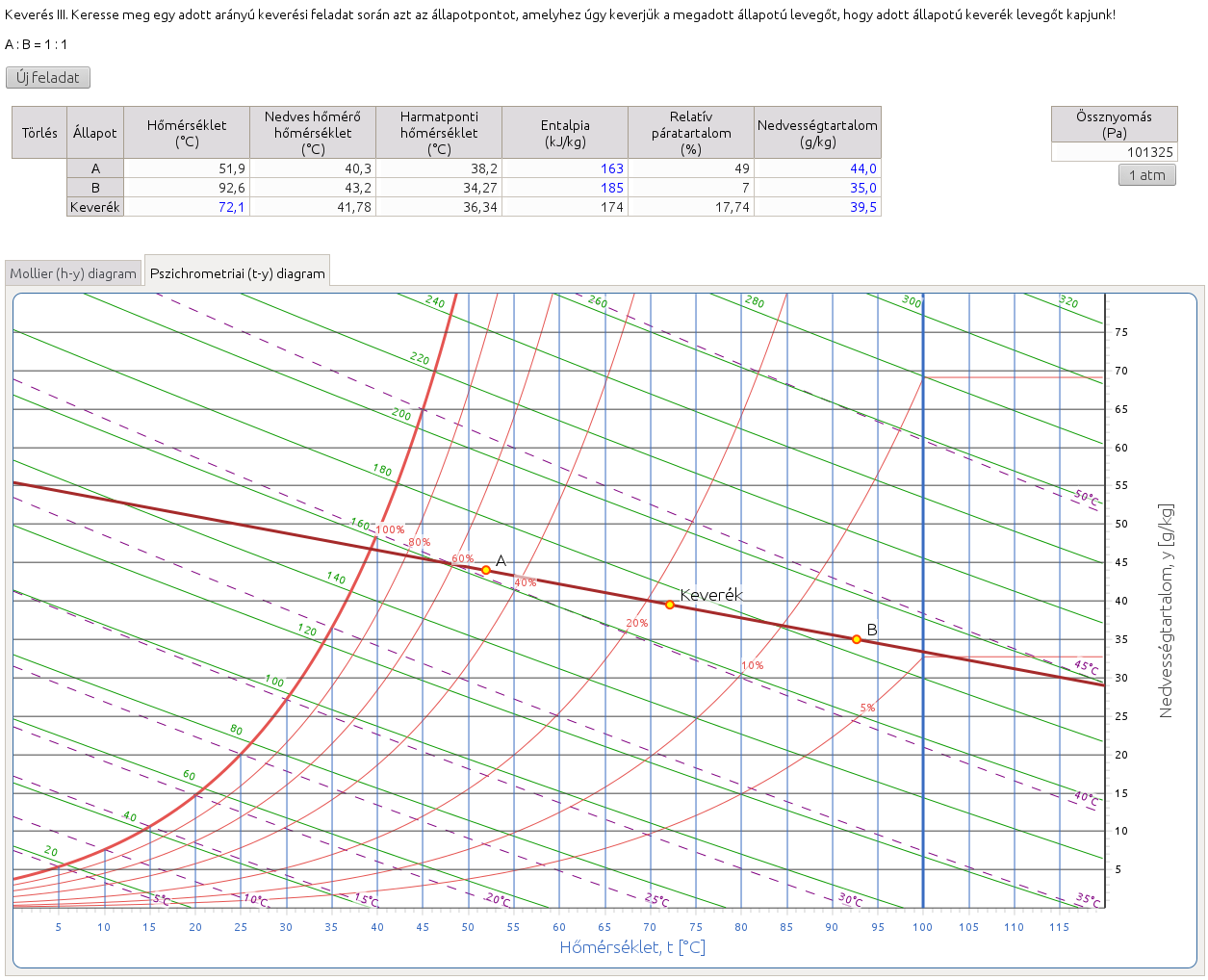Click the 60% relative humidity curve label
Screen dimensions: 1208x980
[463, 559]
